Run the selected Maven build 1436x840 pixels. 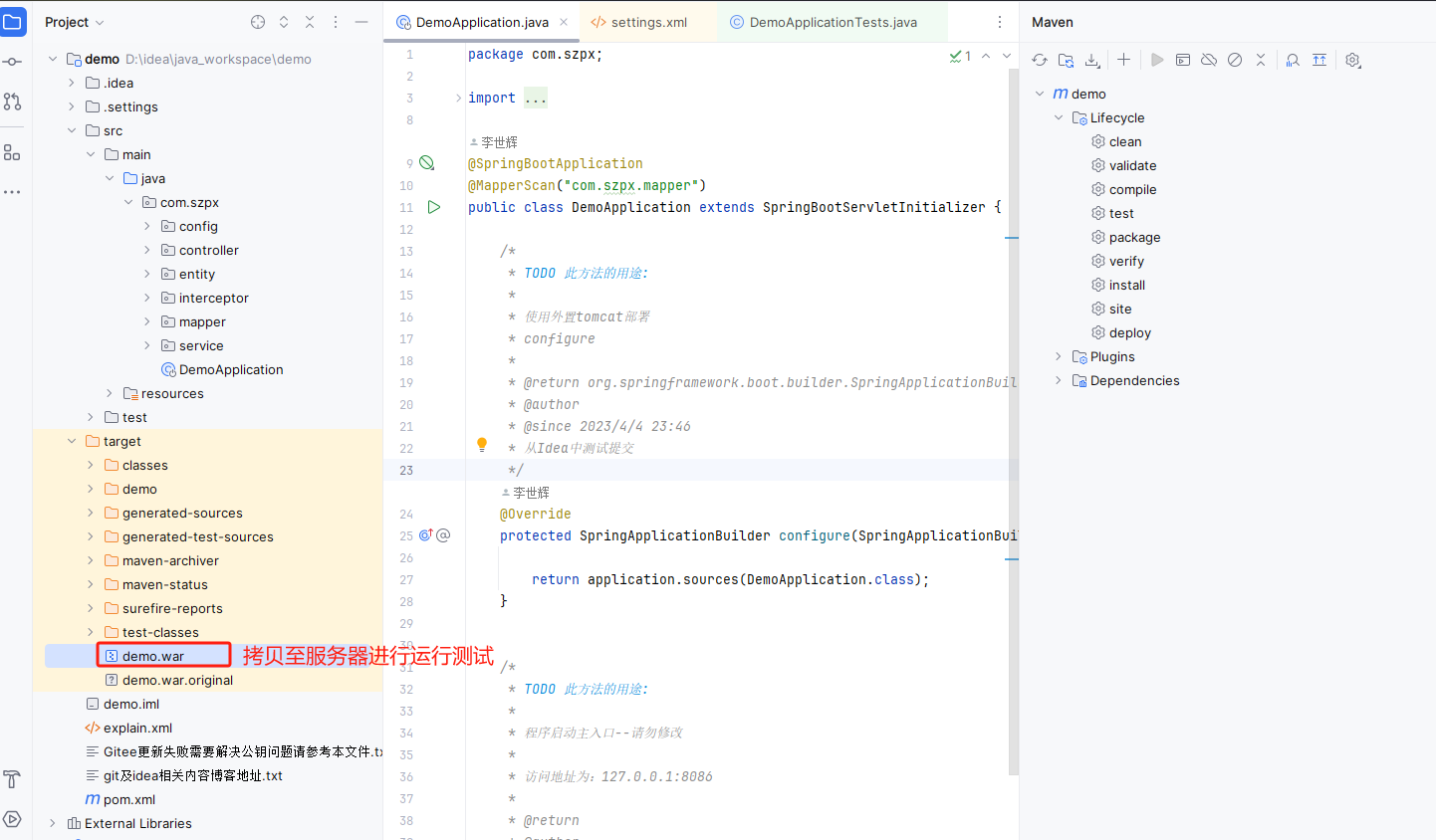(1157, 60)
